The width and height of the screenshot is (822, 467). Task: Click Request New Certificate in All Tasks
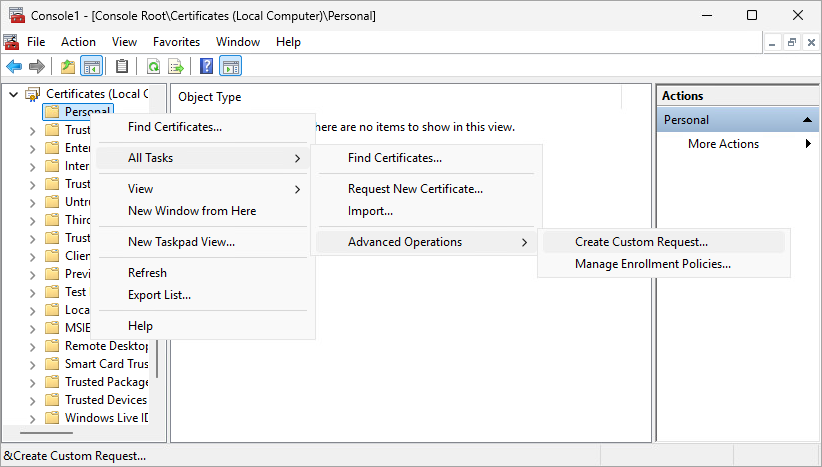coord(415,189)
